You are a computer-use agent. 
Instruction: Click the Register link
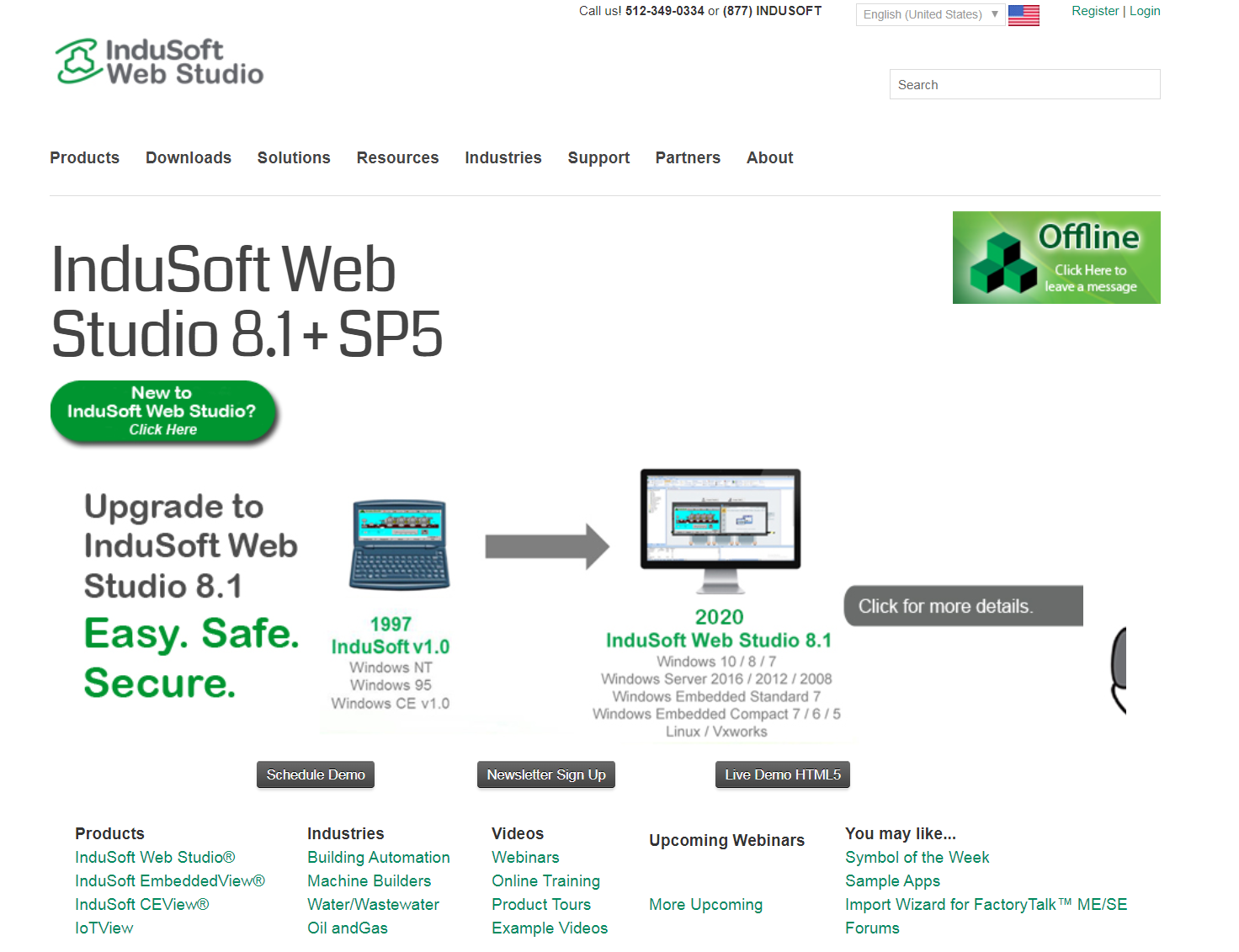tap(1094, 11)
